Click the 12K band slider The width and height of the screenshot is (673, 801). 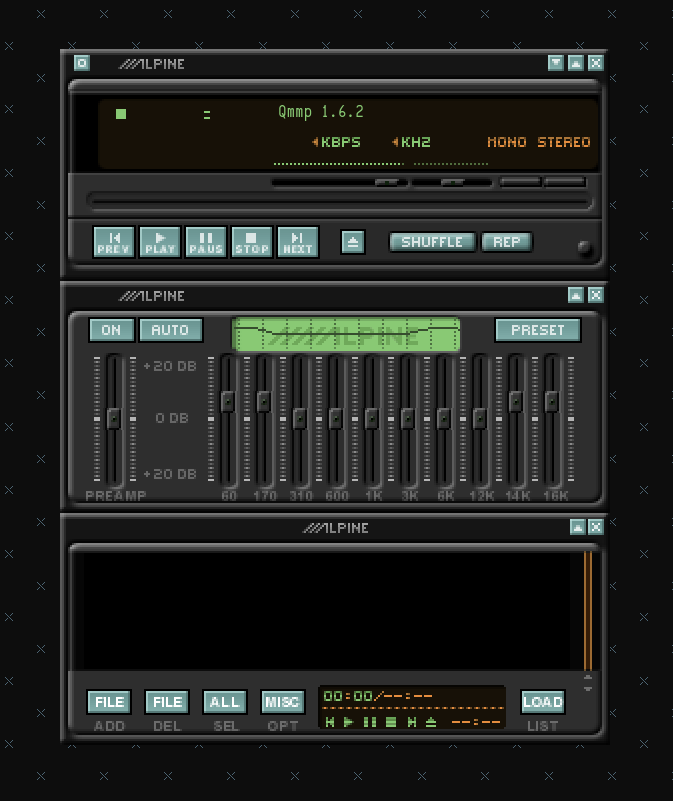480,420
